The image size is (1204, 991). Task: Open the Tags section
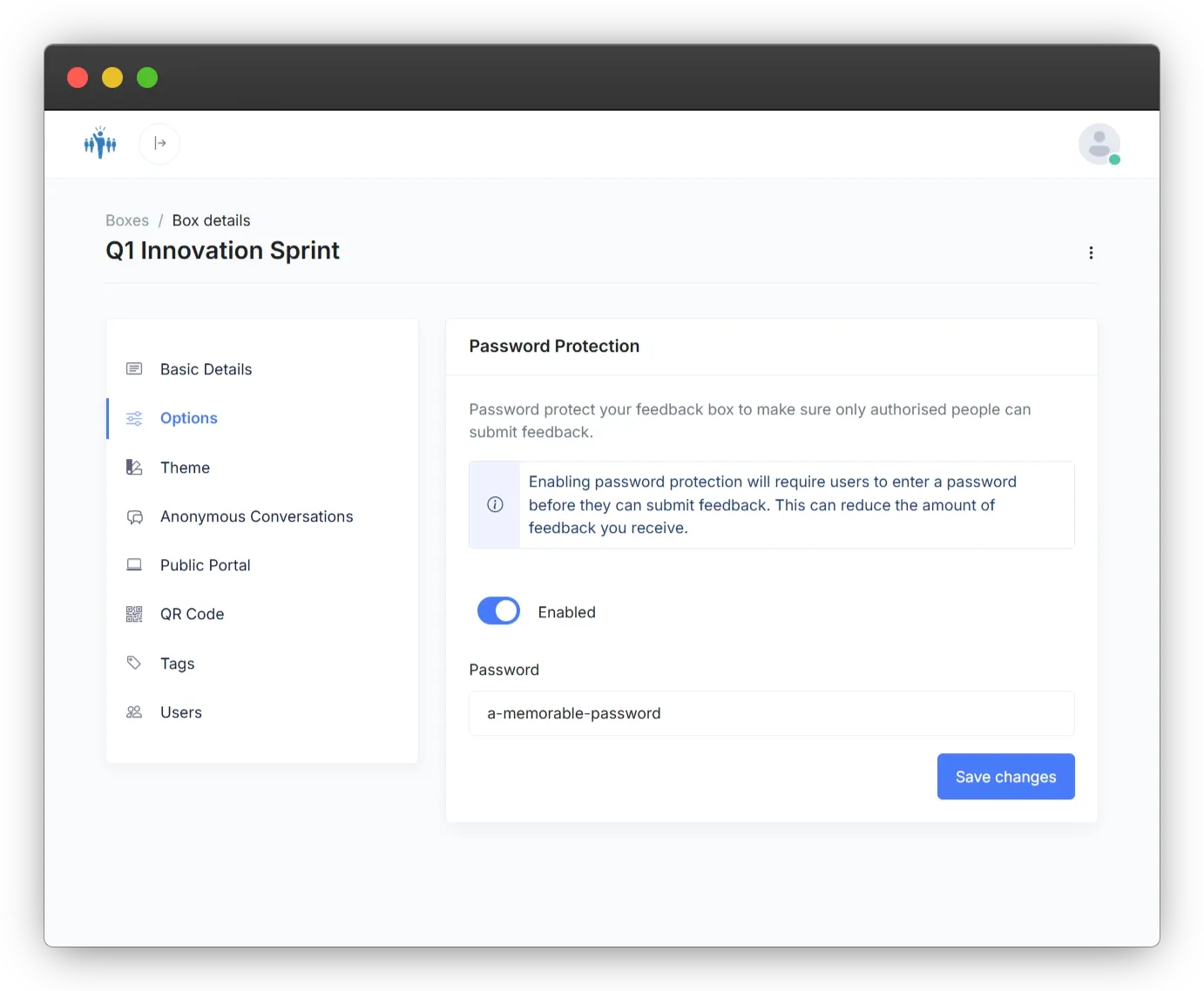point(262,664)
